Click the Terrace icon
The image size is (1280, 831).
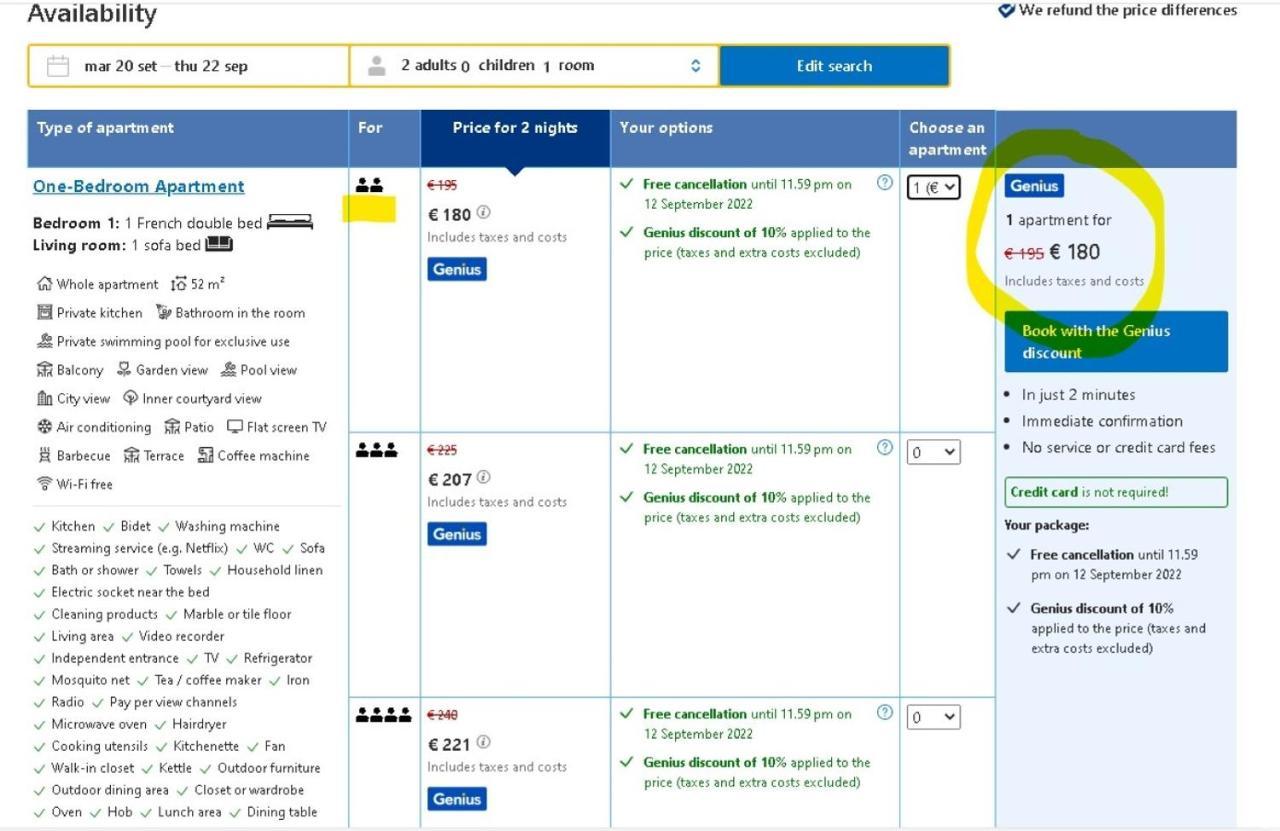[x=131, y=455]
